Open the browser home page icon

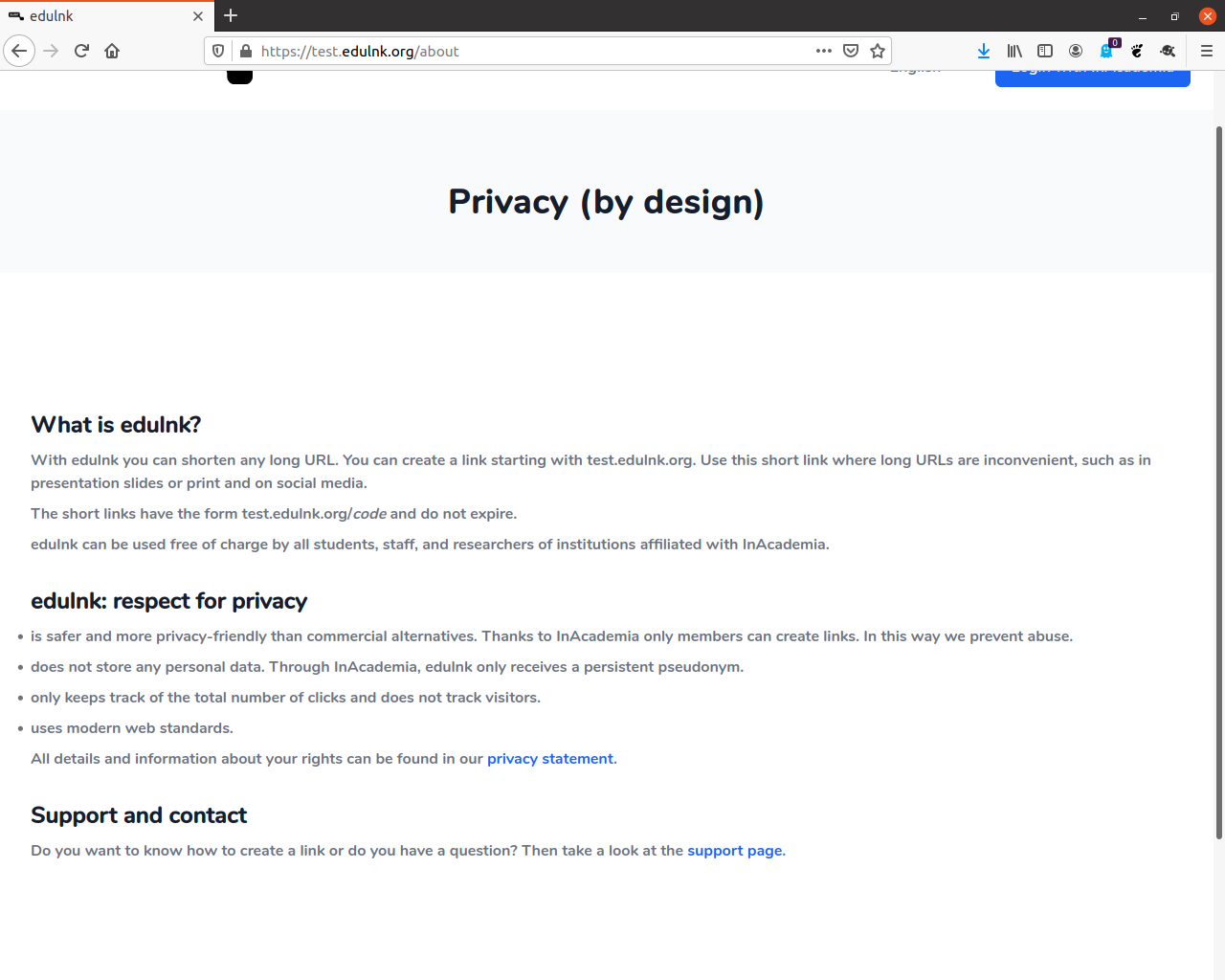tap(112, 51)
